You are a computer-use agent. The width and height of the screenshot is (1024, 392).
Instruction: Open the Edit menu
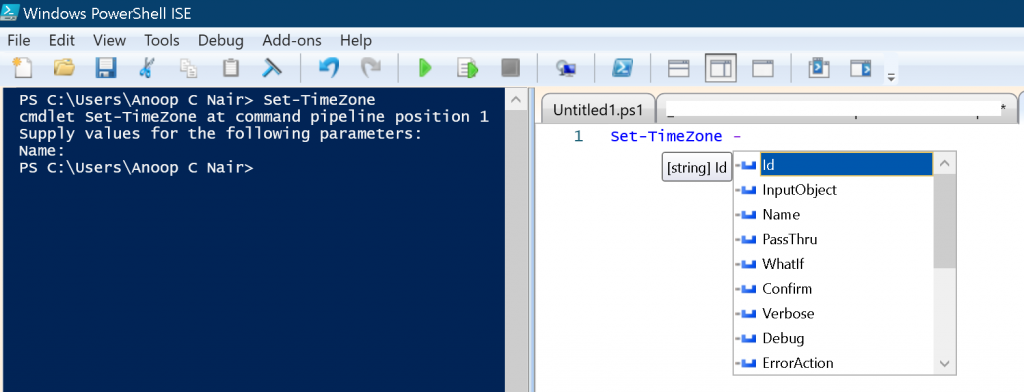coord(62,41)
